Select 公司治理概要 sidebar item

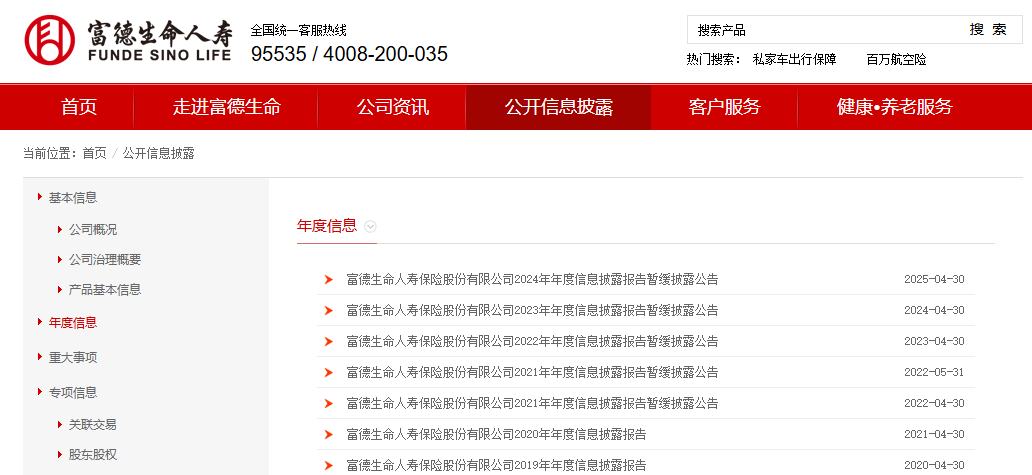click(105, 260)
